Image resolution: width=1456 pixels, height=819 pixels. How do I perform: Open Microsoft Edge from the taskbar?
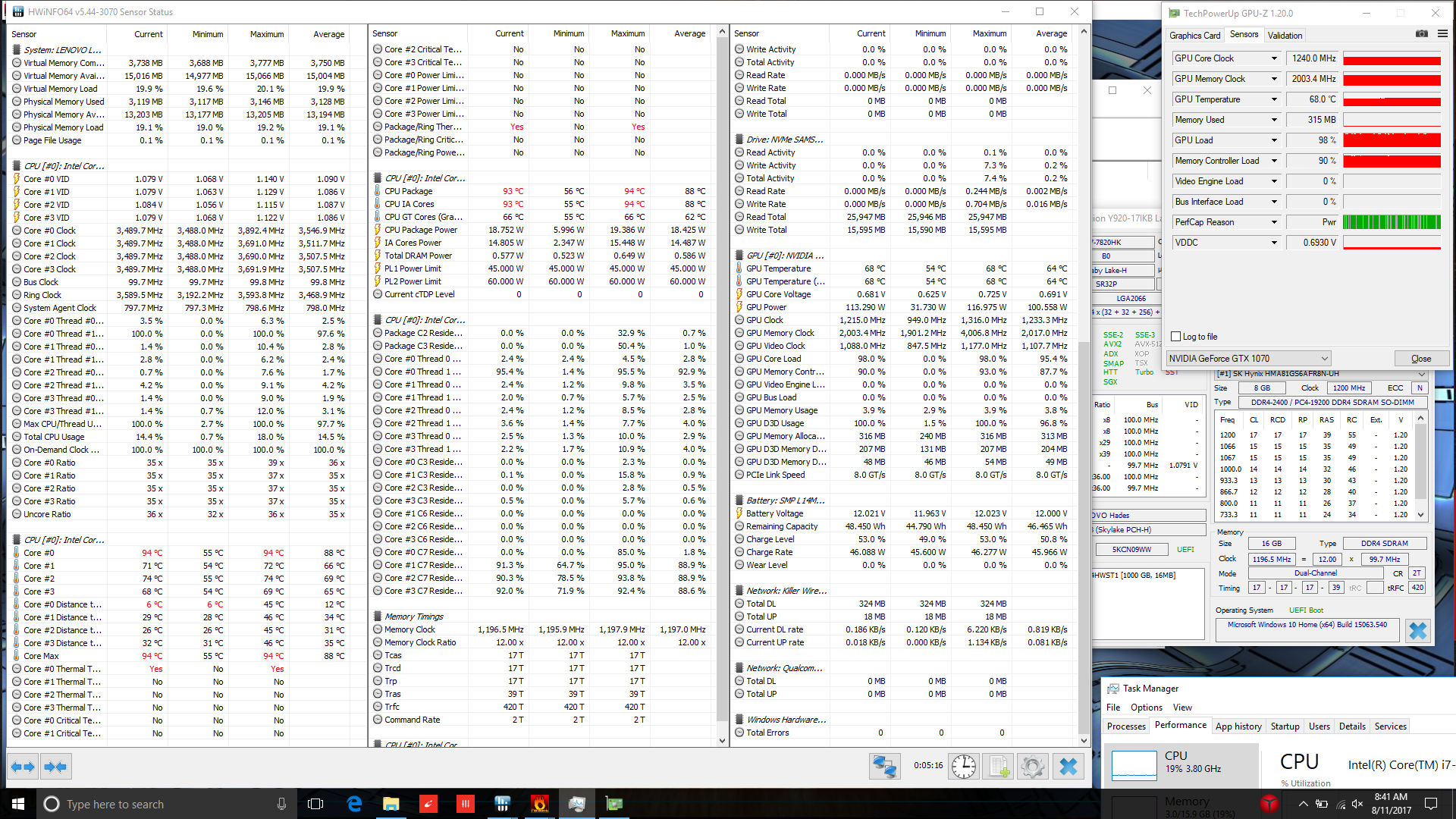tap(354, 804)
